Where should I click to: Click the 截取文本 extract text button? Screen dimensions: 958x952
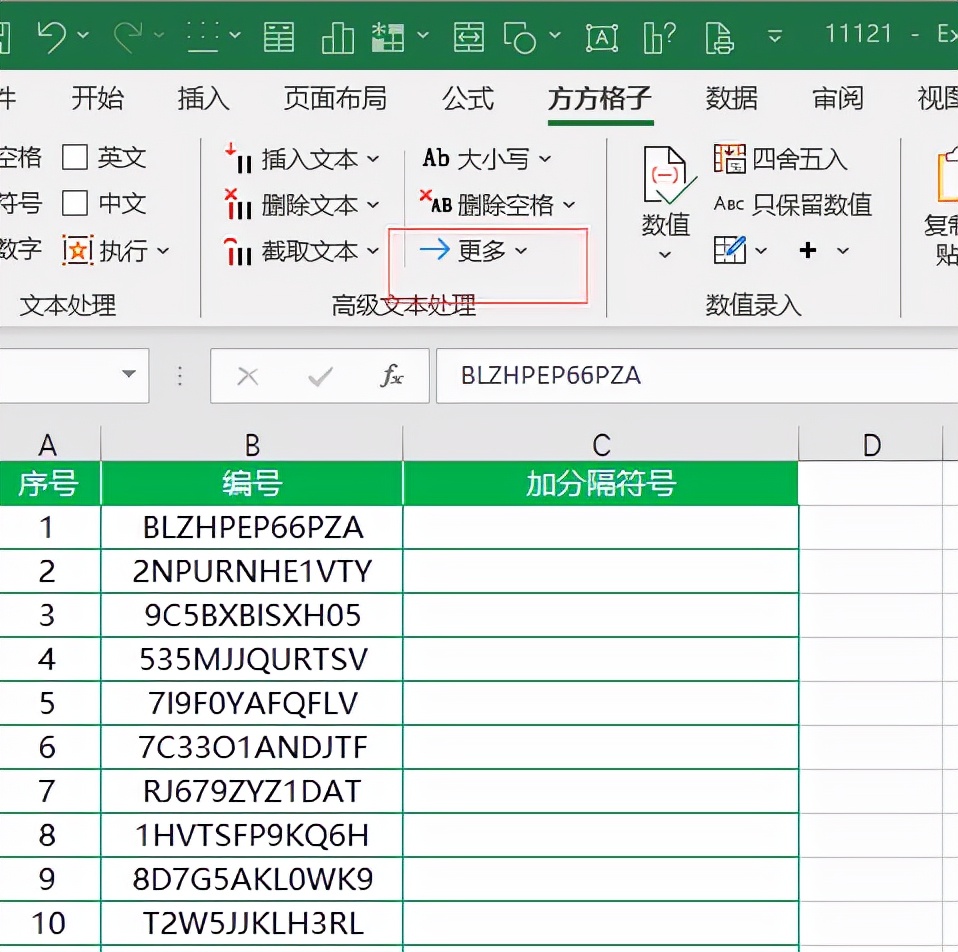pos(290,250)
